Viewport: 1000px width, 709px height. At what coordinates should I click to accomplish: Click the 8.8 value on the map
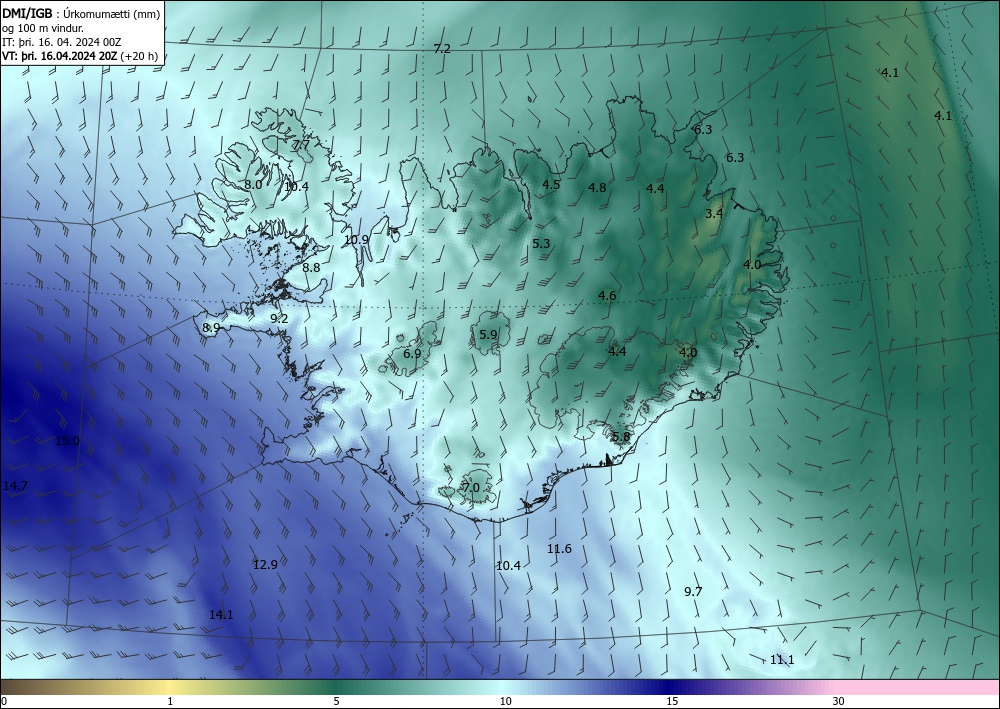311,268
